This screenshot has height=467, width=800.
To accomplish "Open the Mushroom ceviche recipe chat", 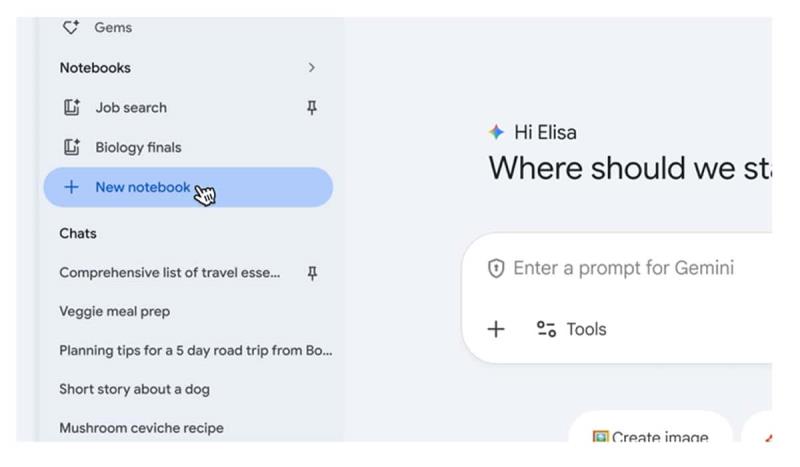I will click(141, 429).
